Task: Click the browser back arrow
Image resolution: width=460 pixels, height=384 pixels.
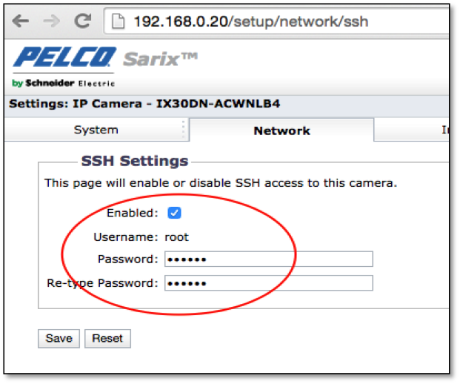Action: [21, 21]
